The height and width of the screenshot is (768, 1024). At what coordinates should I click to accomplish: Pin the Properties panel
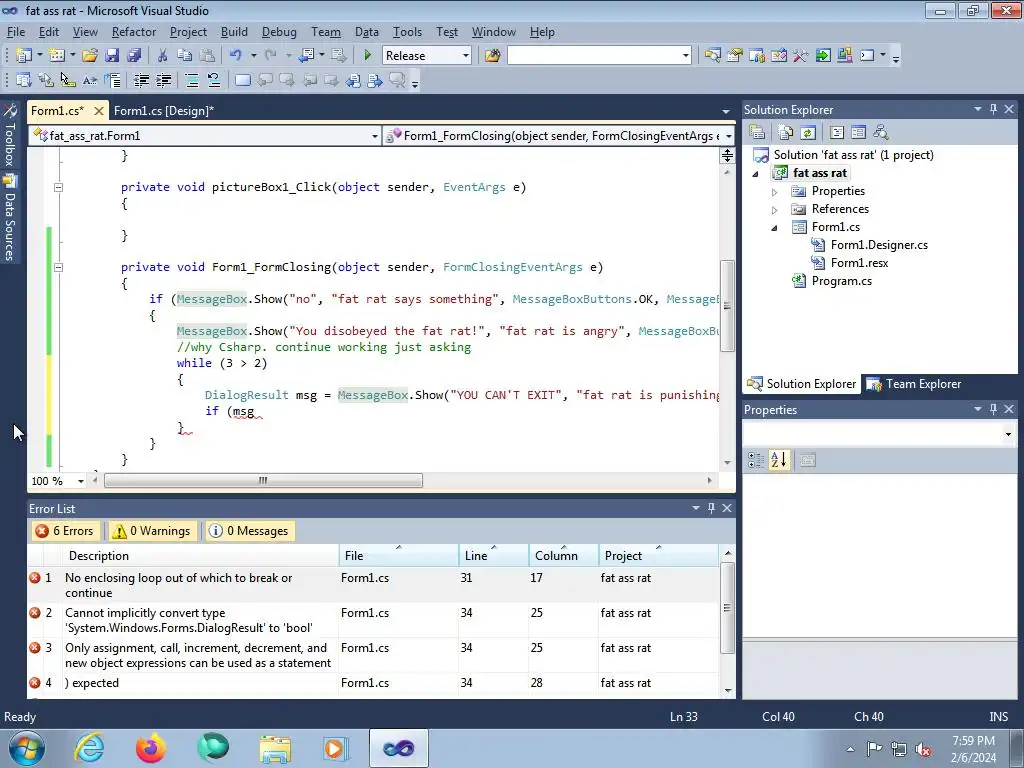coord(993,409)
